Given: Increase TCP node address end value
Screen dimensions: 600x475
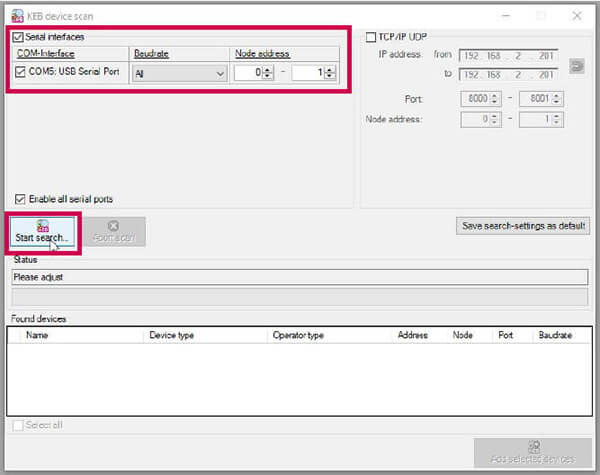Looking at the screenshot, I should (x=557, y=116).
